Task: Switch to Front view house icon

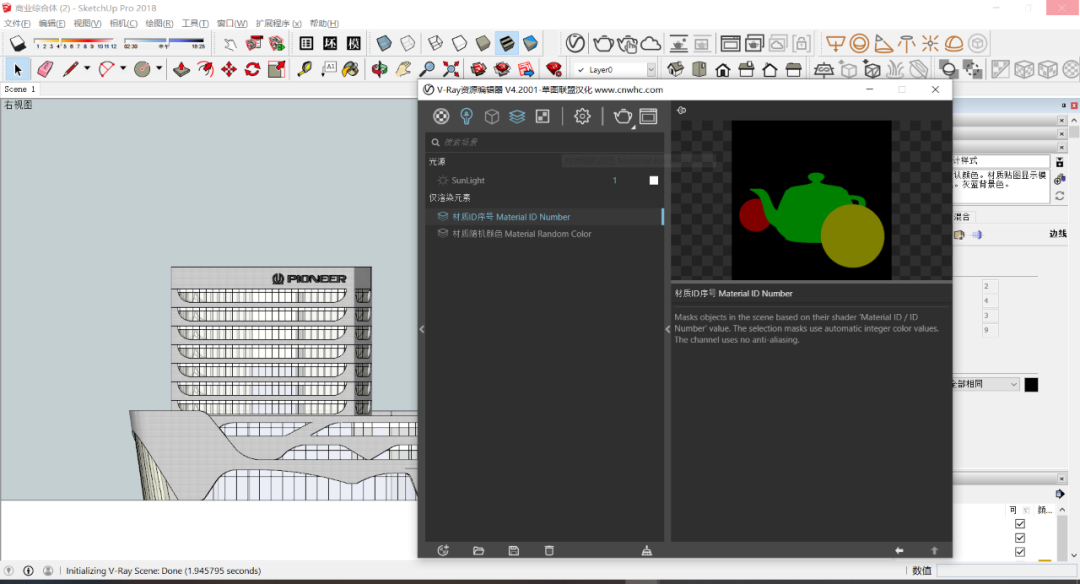Action: click(x=723, y=70)
